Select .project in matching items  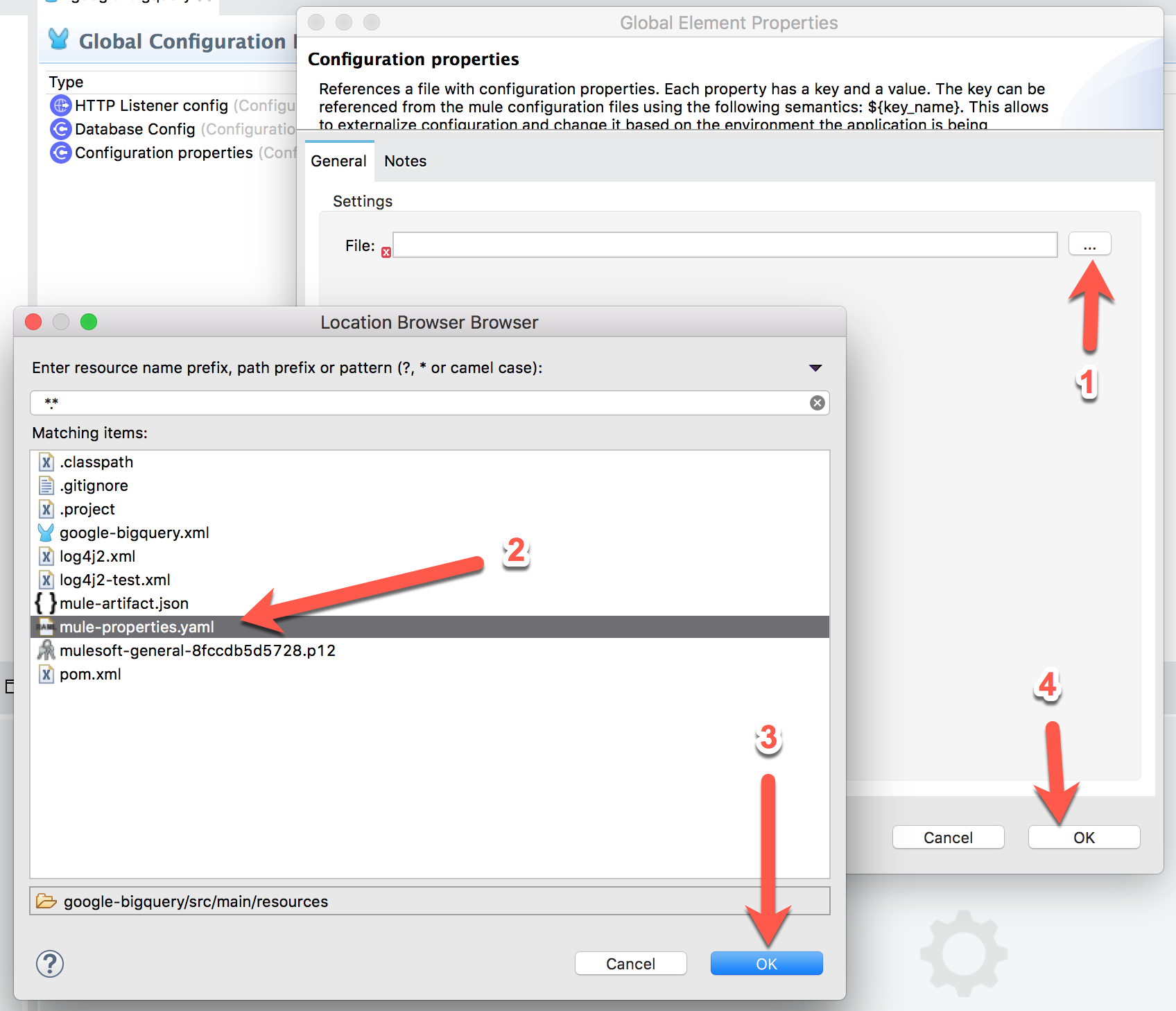tap(430, 509)
